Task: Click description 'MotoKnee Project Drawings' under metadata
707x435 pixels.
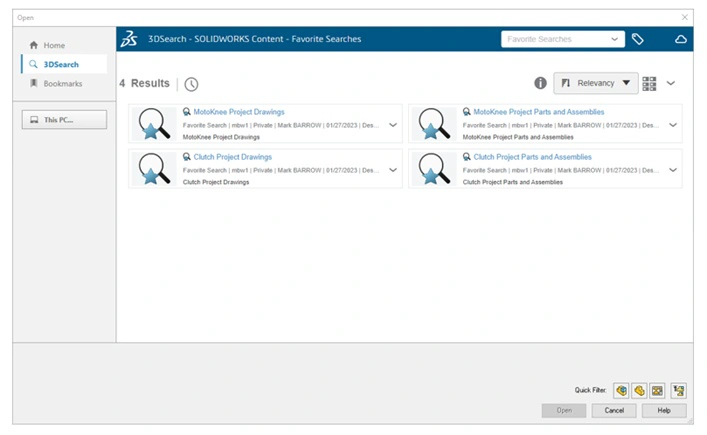Action: 221,137
